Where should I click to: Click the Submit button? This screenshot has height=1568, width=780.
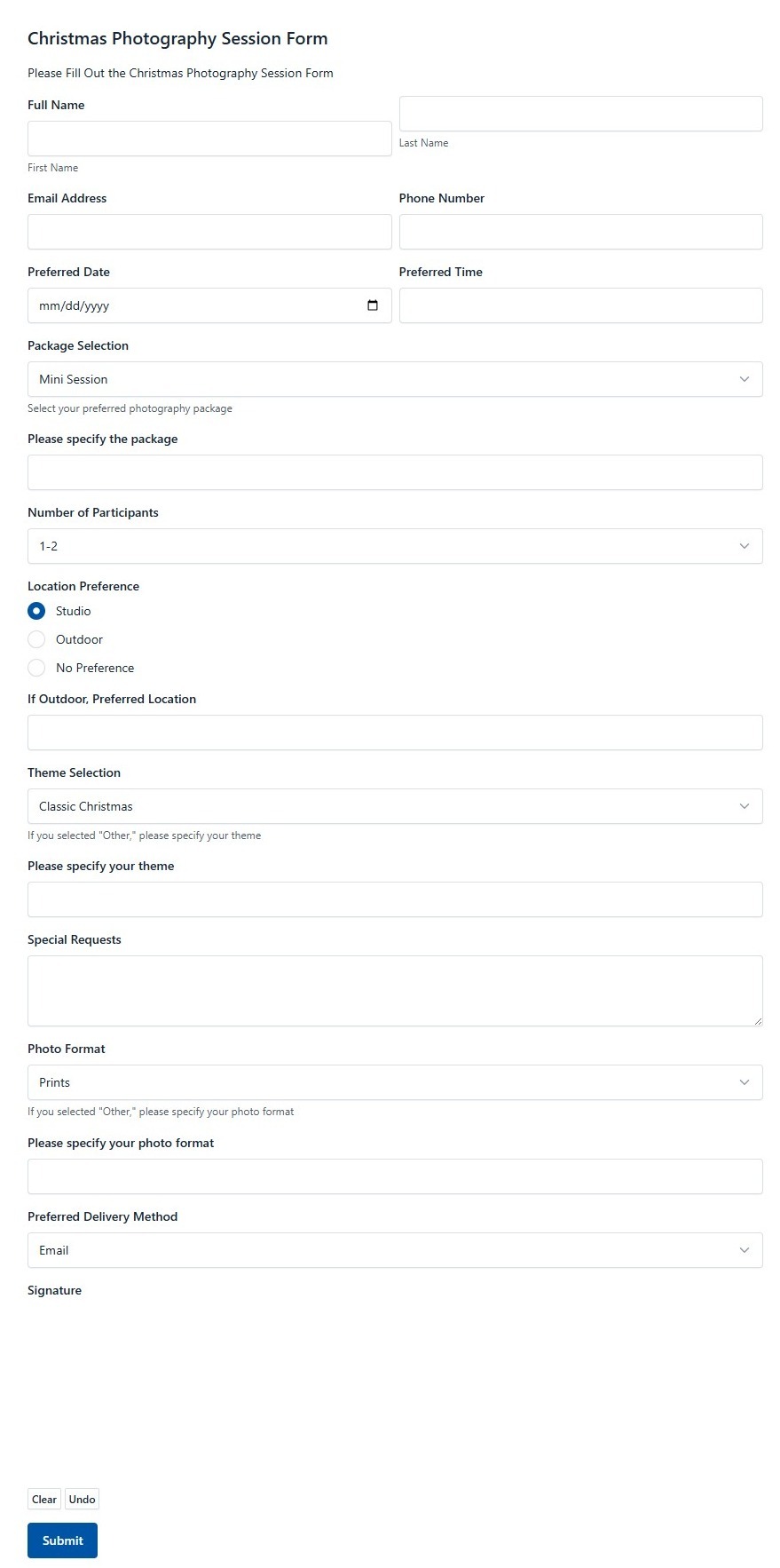62,1540
